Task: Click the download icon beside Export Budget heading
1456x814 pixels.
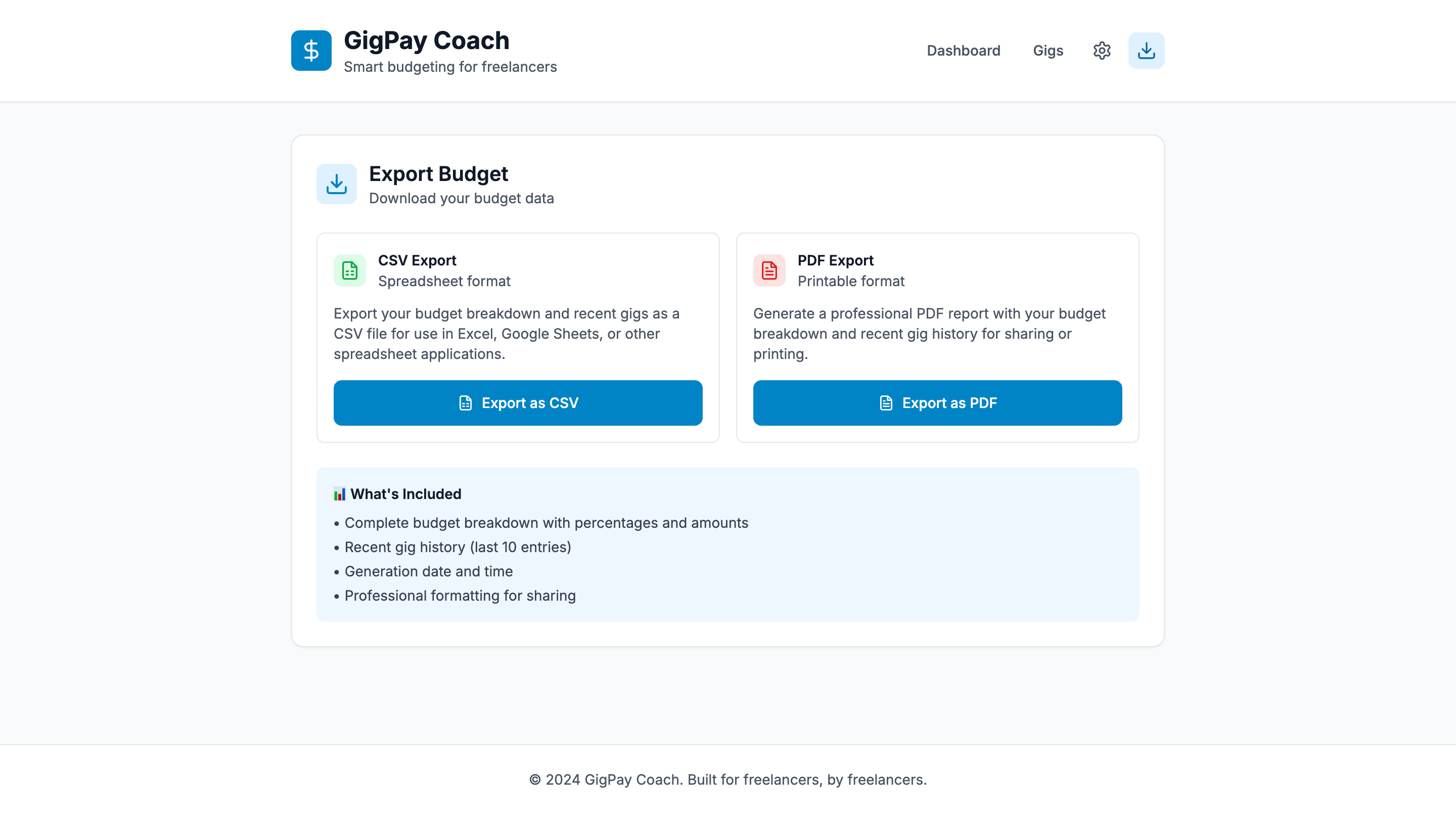Action: (336, 184)
